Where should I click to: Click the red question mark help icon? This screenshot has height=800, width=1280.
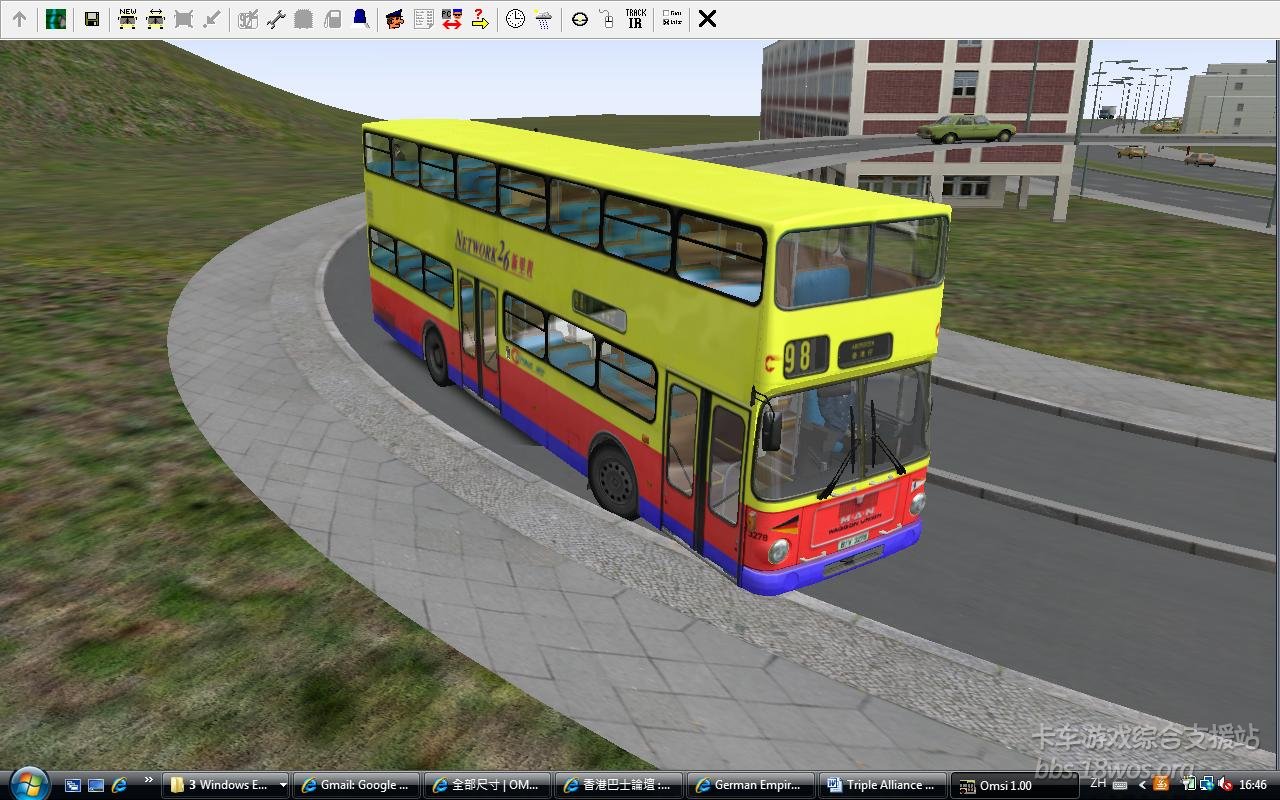(480, 19)
